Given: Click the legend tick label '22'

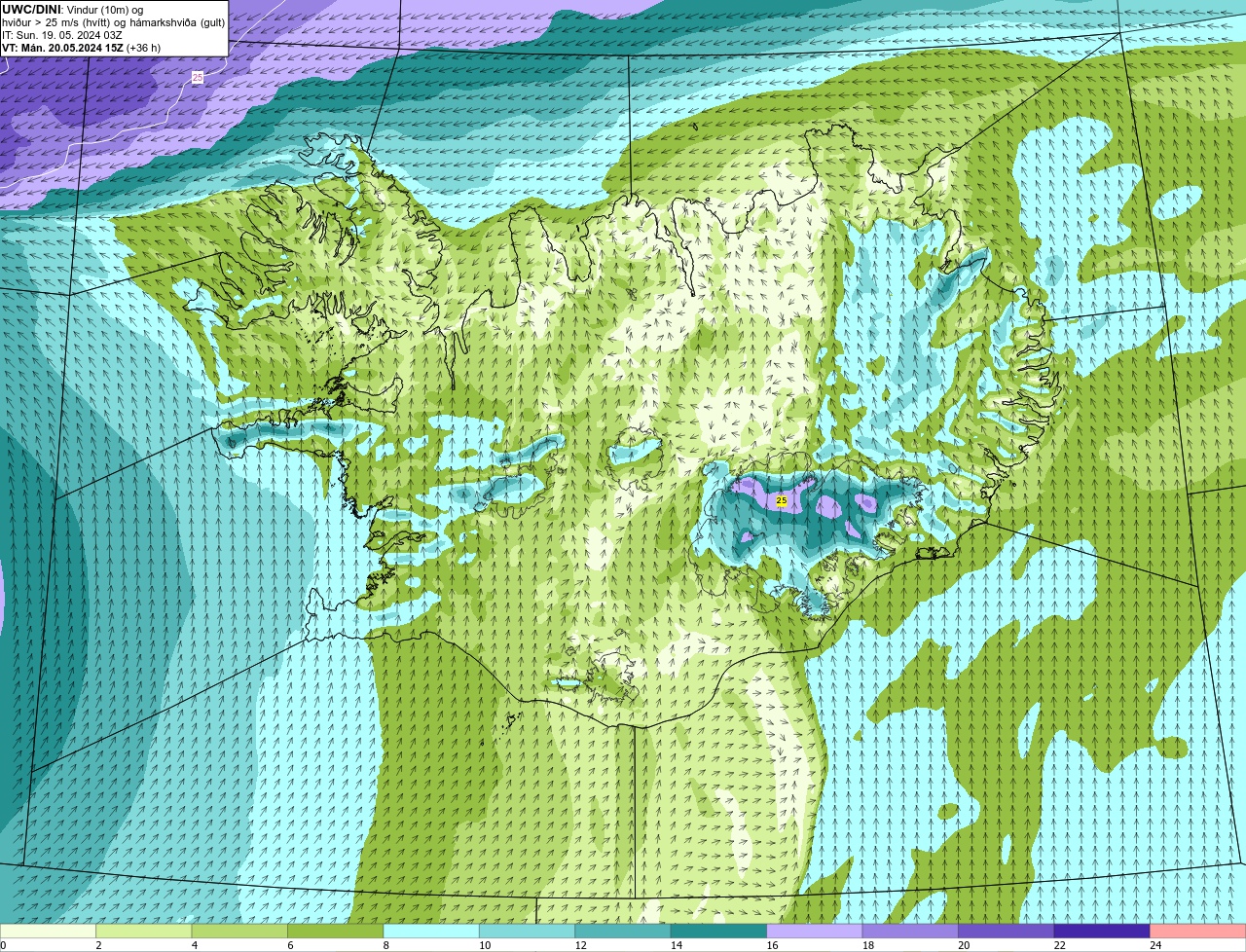Looking at the screenshot, I should [1060, 945].
